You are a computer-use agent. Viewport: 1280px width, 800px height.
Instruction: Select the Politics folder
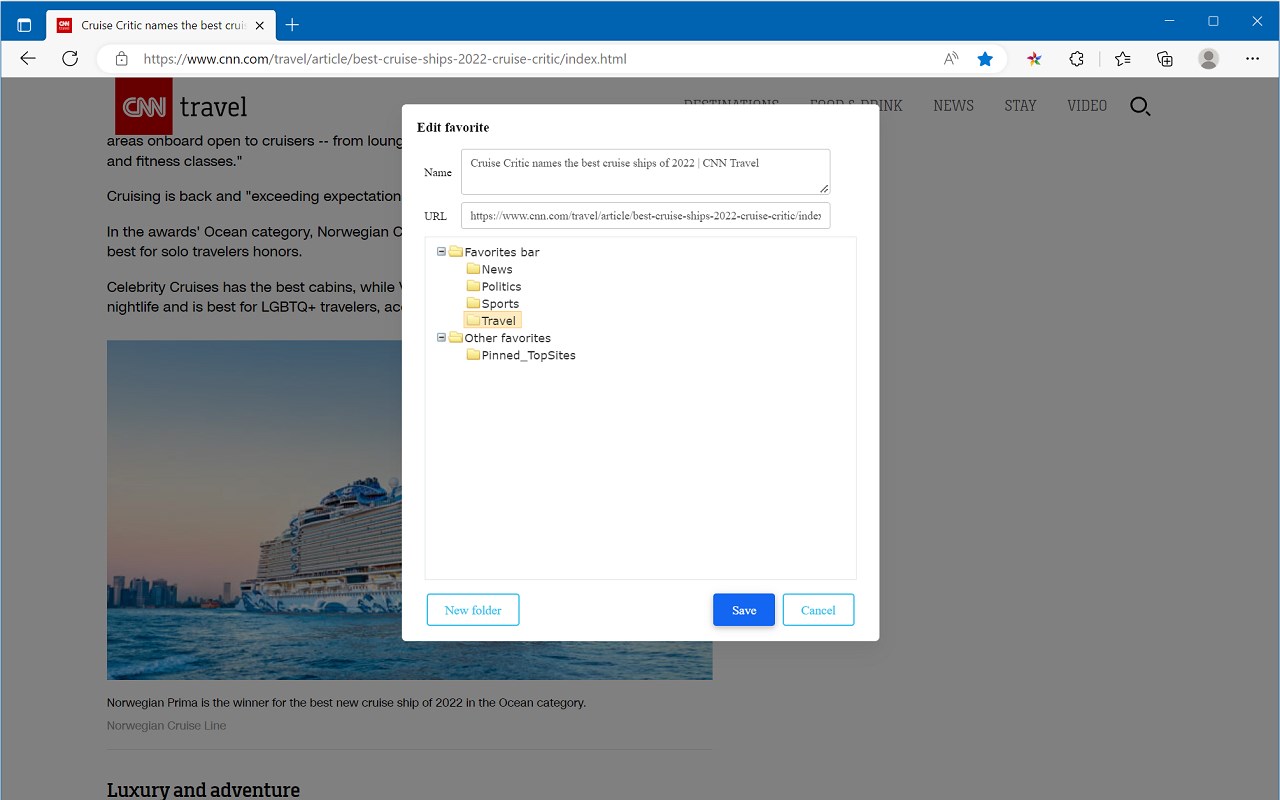point(494,286)
